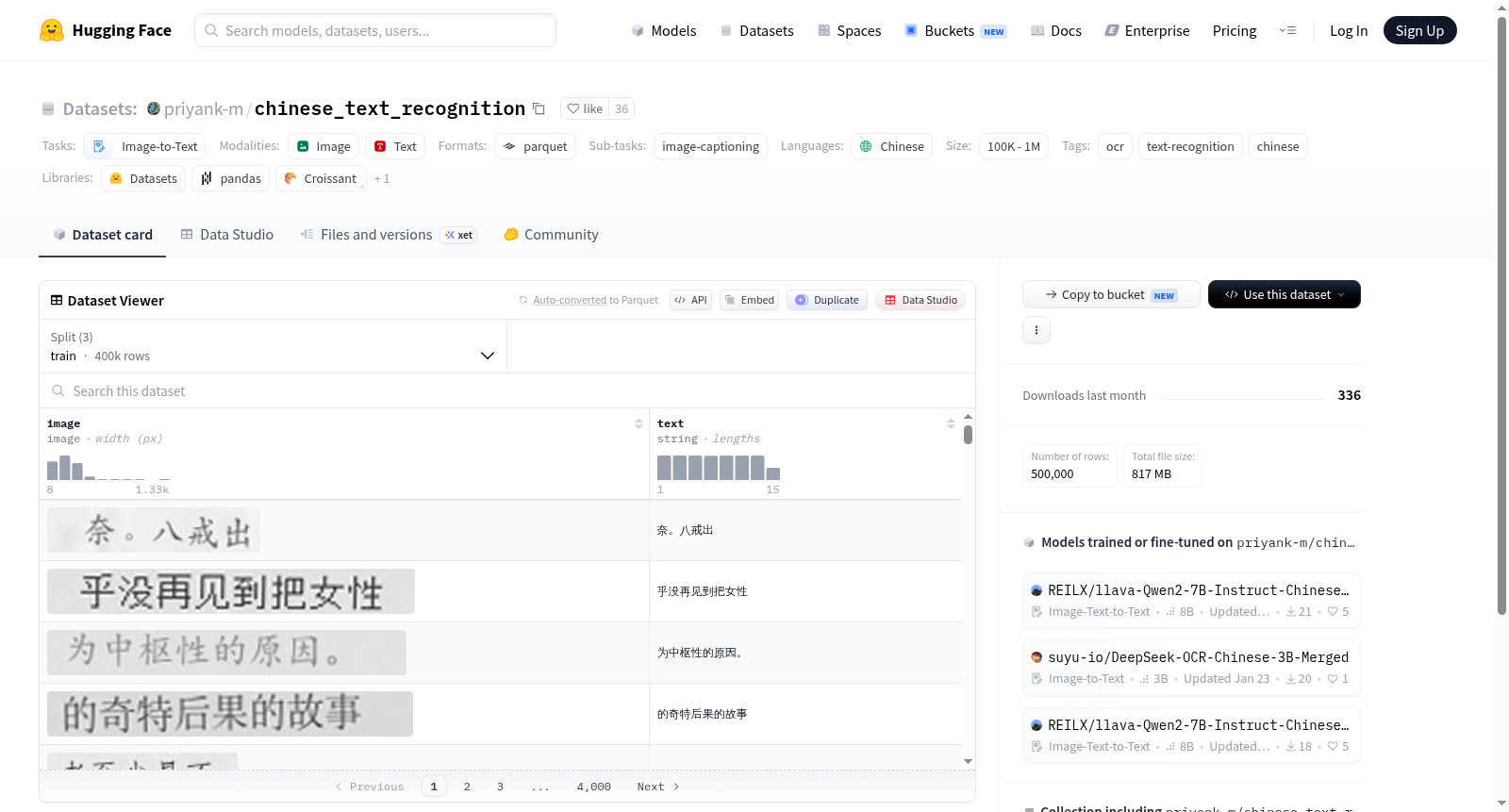This screenshot has width=1509, height=812.
Task: Click the API code icon button
Action: click(x=690, y=300)
